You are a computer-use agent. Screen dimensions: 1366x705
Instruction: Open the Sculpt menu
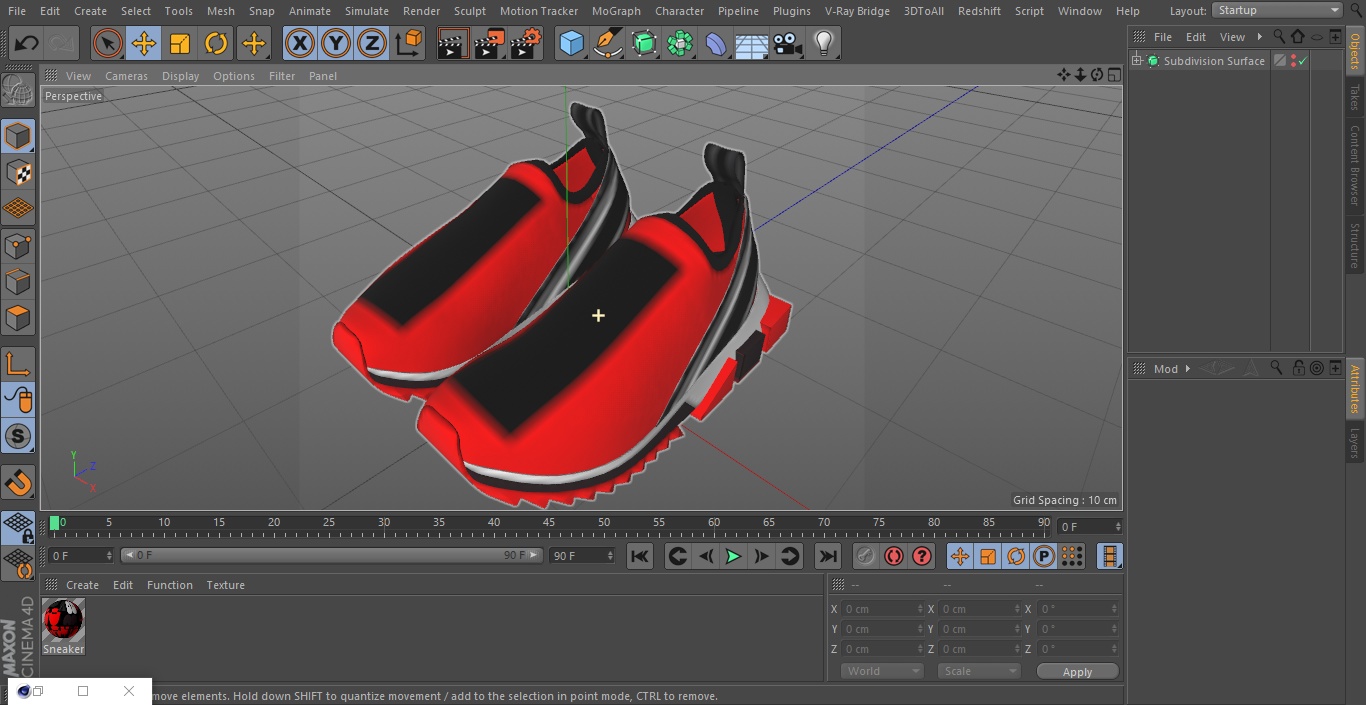pos(469,11)
